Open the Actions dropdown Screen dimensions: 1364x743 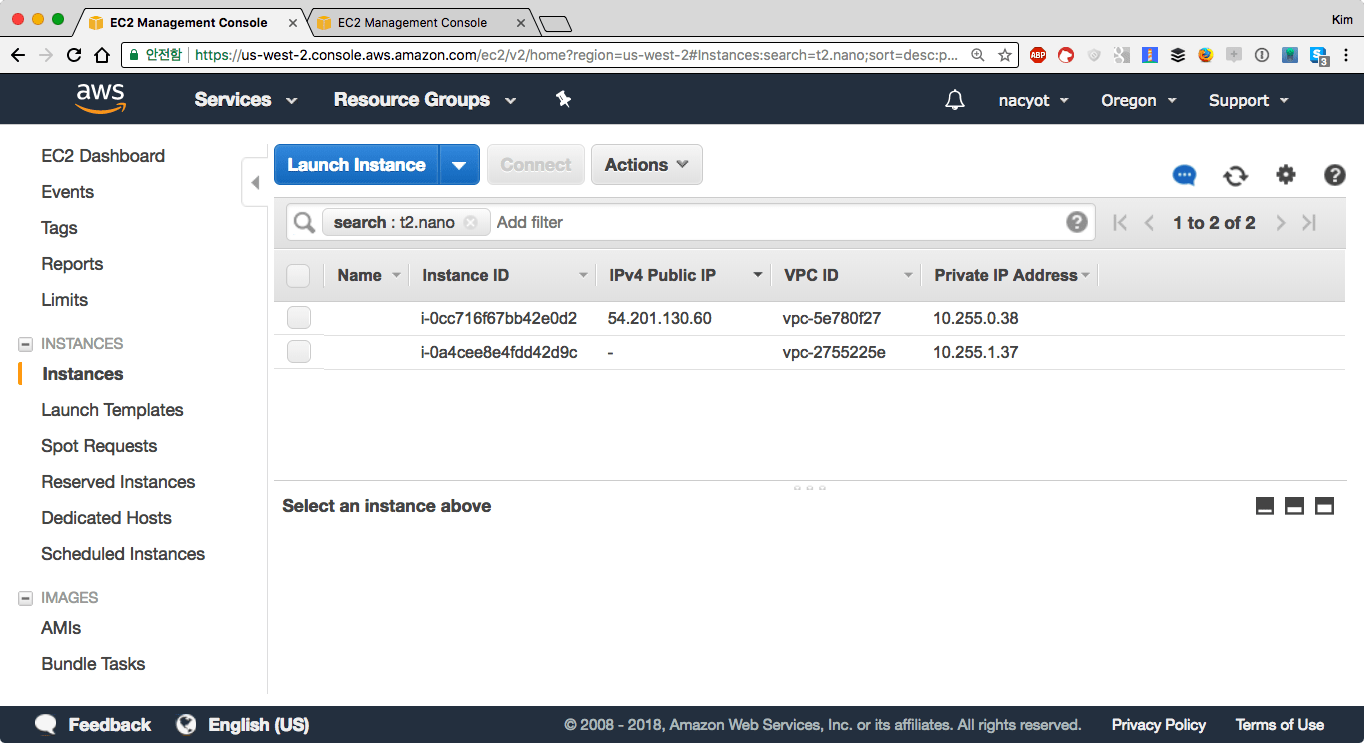coord(646,165)
